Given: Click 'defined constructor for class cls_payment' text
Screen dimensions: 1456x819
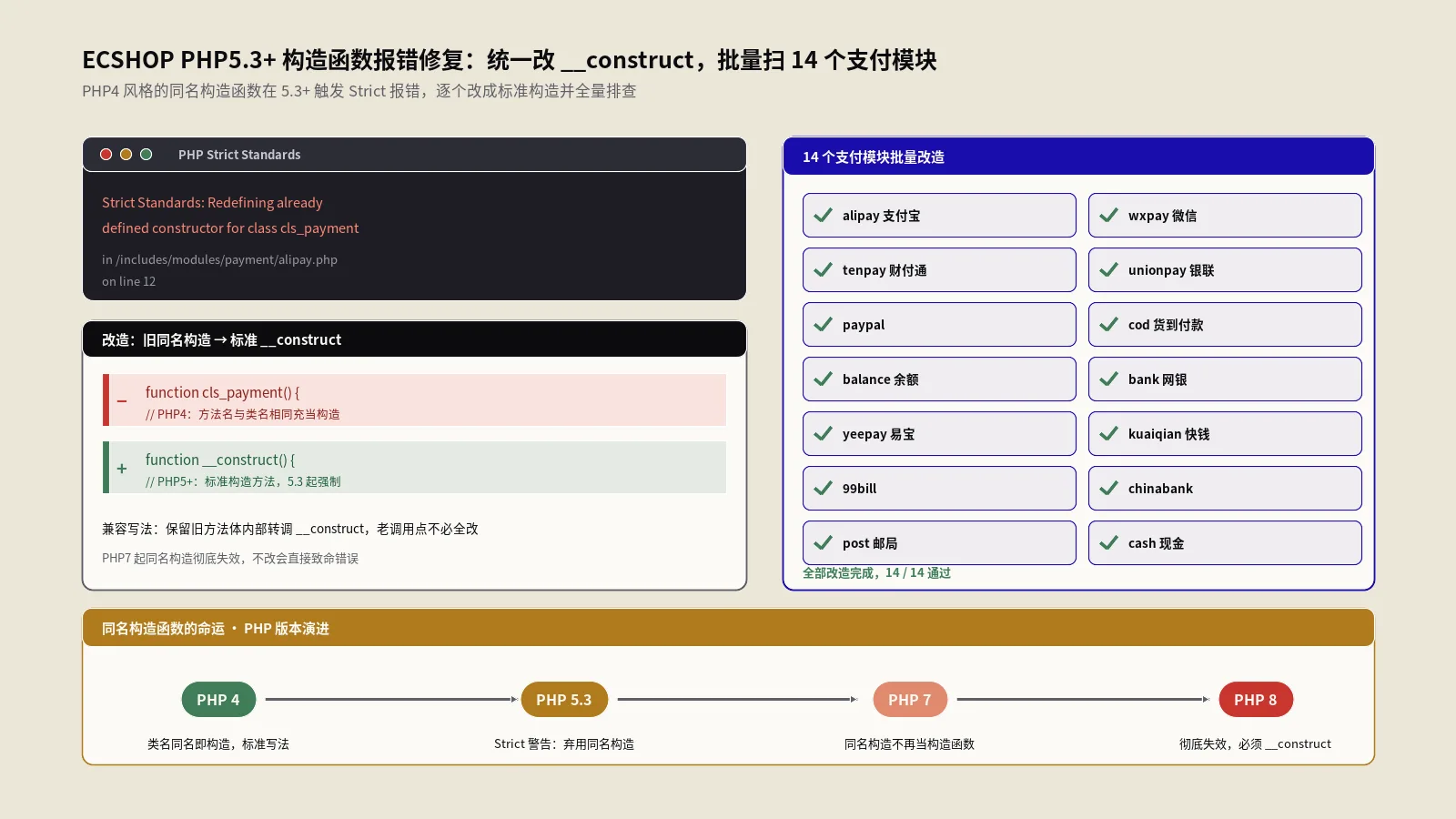Looking at the screenshot, I should point(230,228).
